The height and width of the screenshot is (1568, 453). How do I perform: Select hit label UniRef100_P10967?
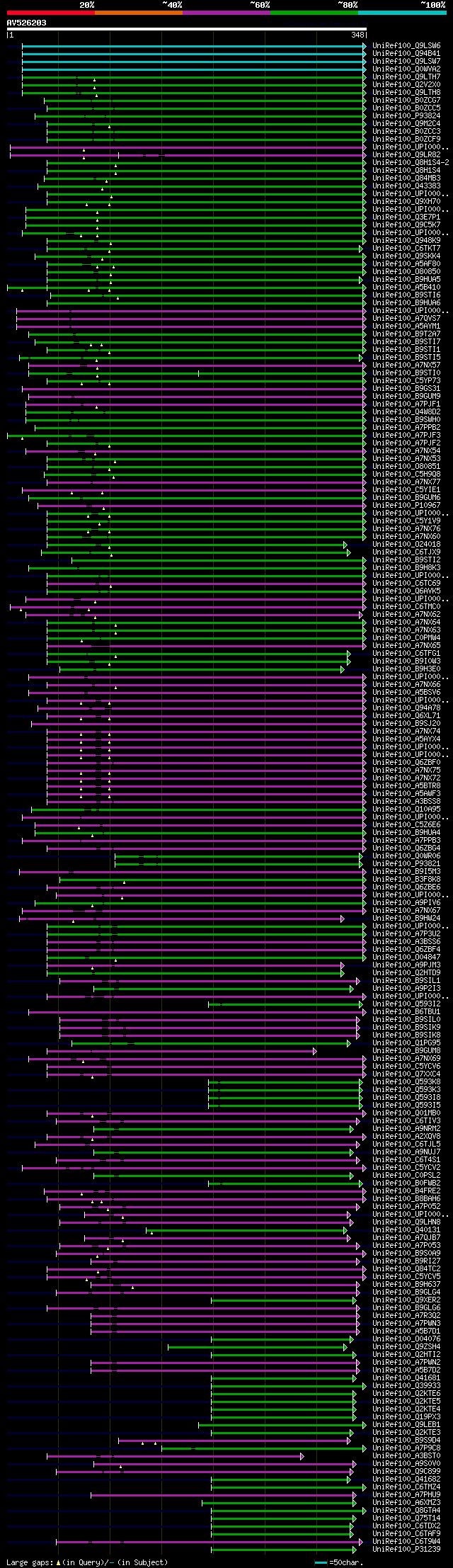click(406, 506)
